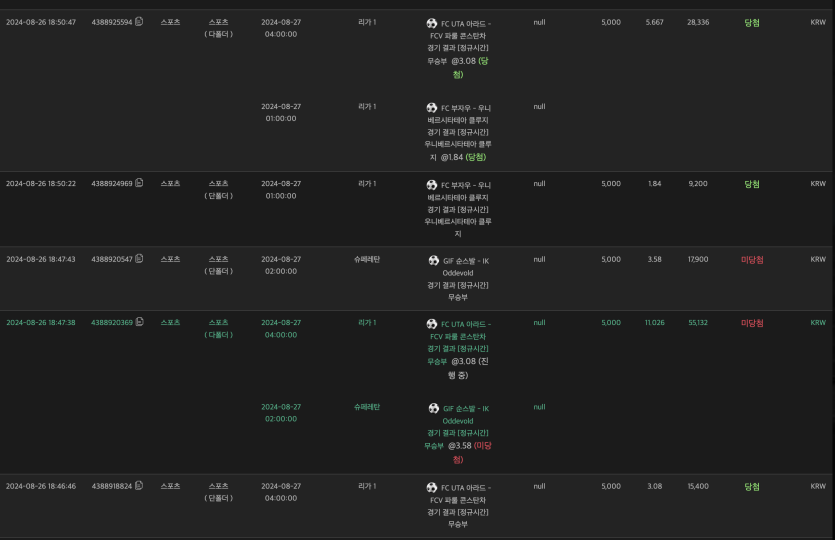Click the 28,336 expected payout

pyautogui.click(x=698, y=22)
